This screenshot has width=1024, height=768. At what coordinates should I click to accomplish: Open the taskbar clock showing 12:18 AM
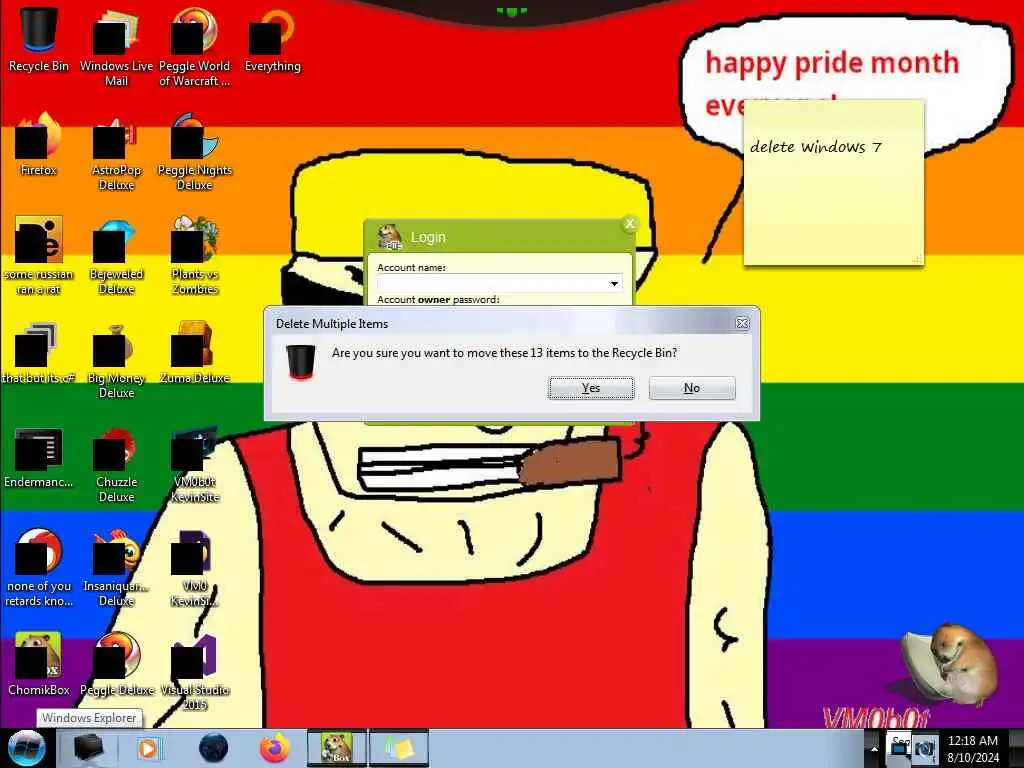coord(973,749)
